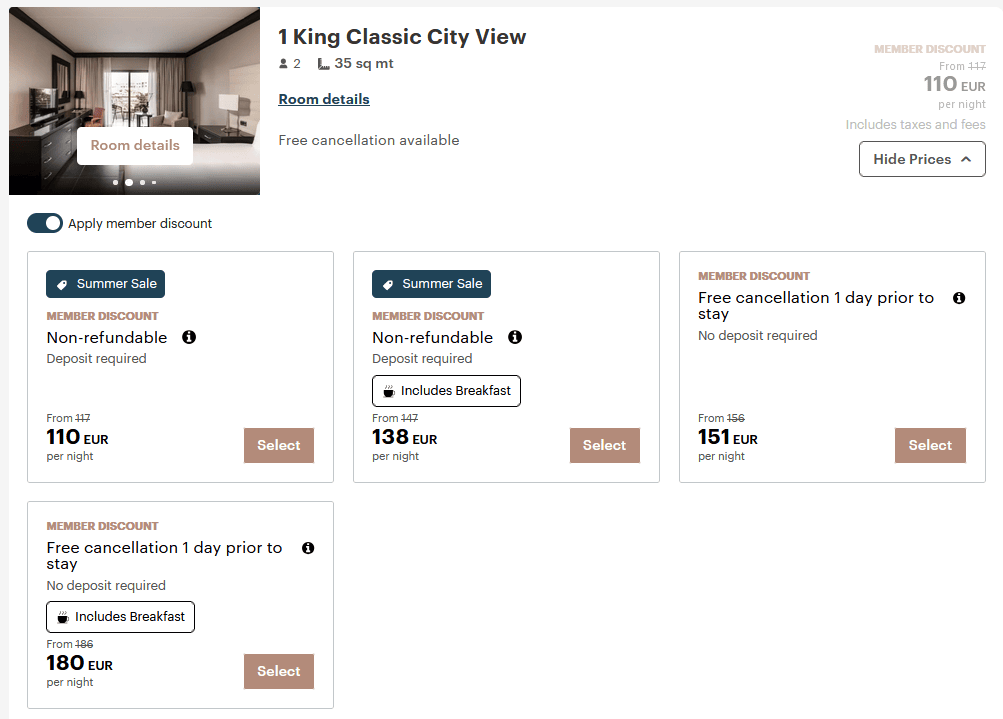Select the 110 EUR non-refundable rate
1003x719 pixels.
[279, 446]
